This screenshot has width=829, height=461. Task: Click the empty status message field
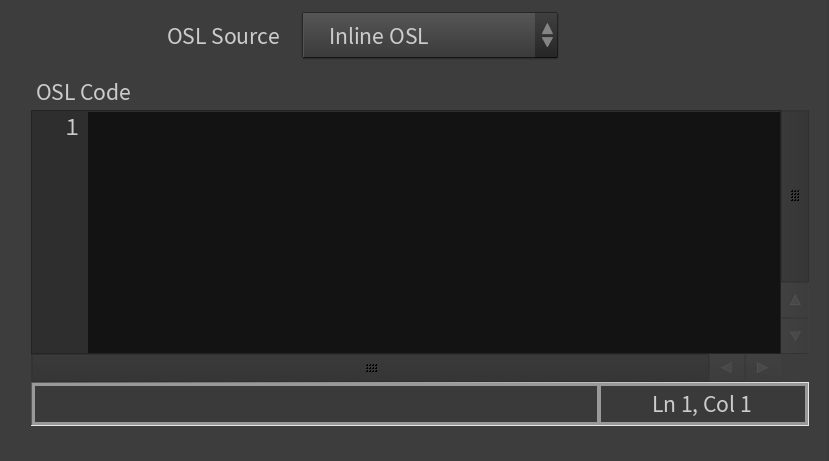point(316,404)
